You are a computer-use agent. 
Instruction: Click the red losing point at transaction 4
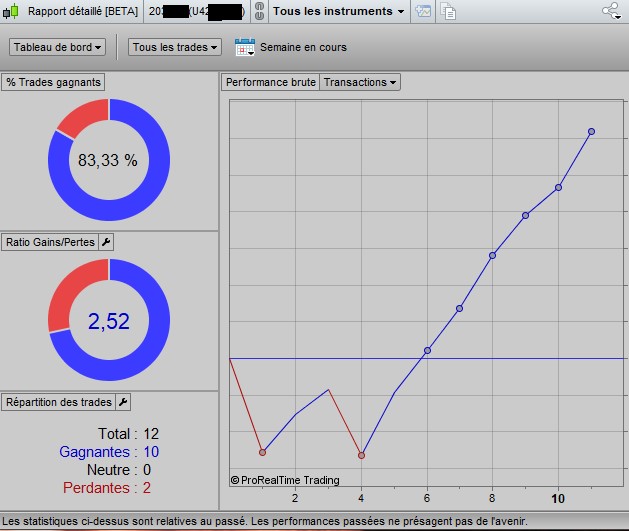pyautogui.click(x=361, y=456)
